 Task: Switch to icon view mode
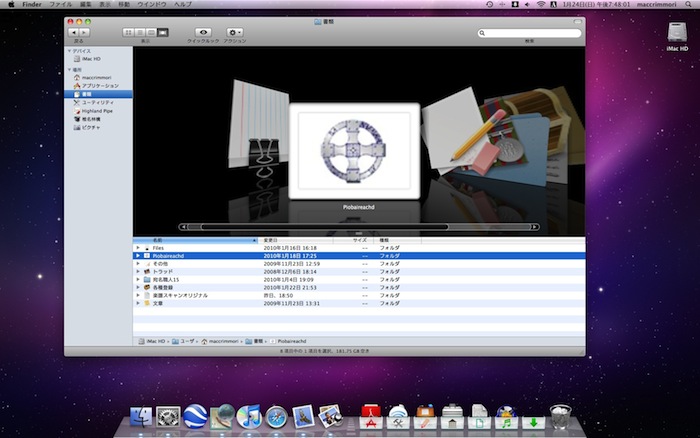tap(128, 33)
